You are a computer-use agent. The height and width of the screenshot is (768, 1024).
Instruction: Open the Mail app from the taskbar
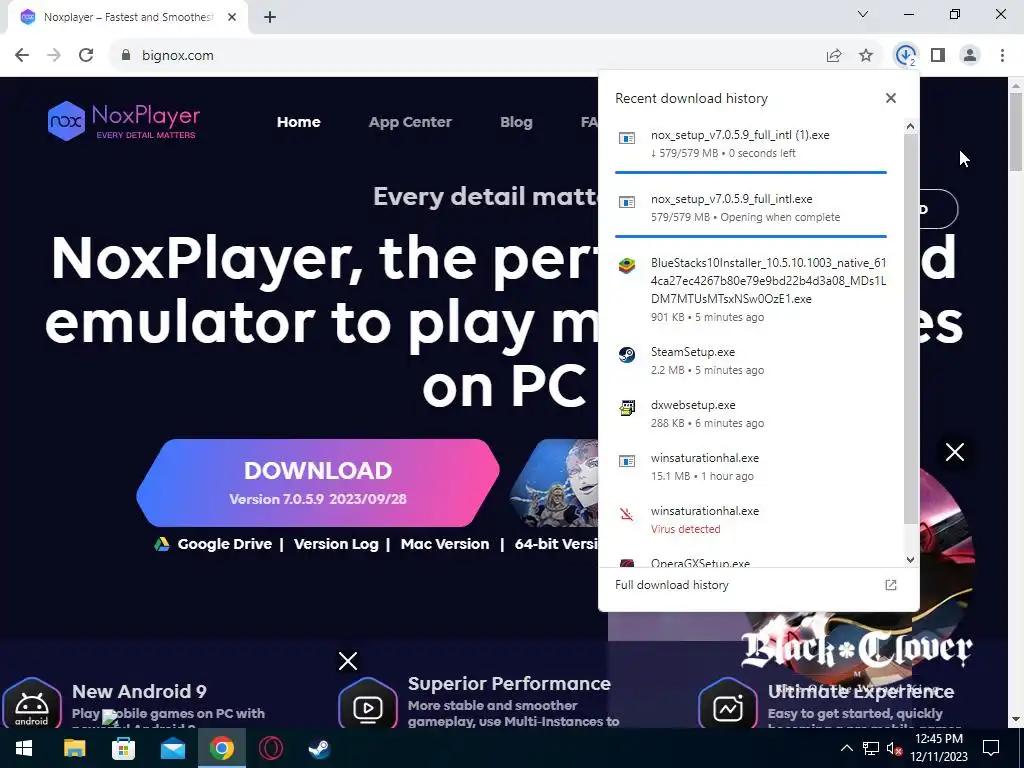172,748
